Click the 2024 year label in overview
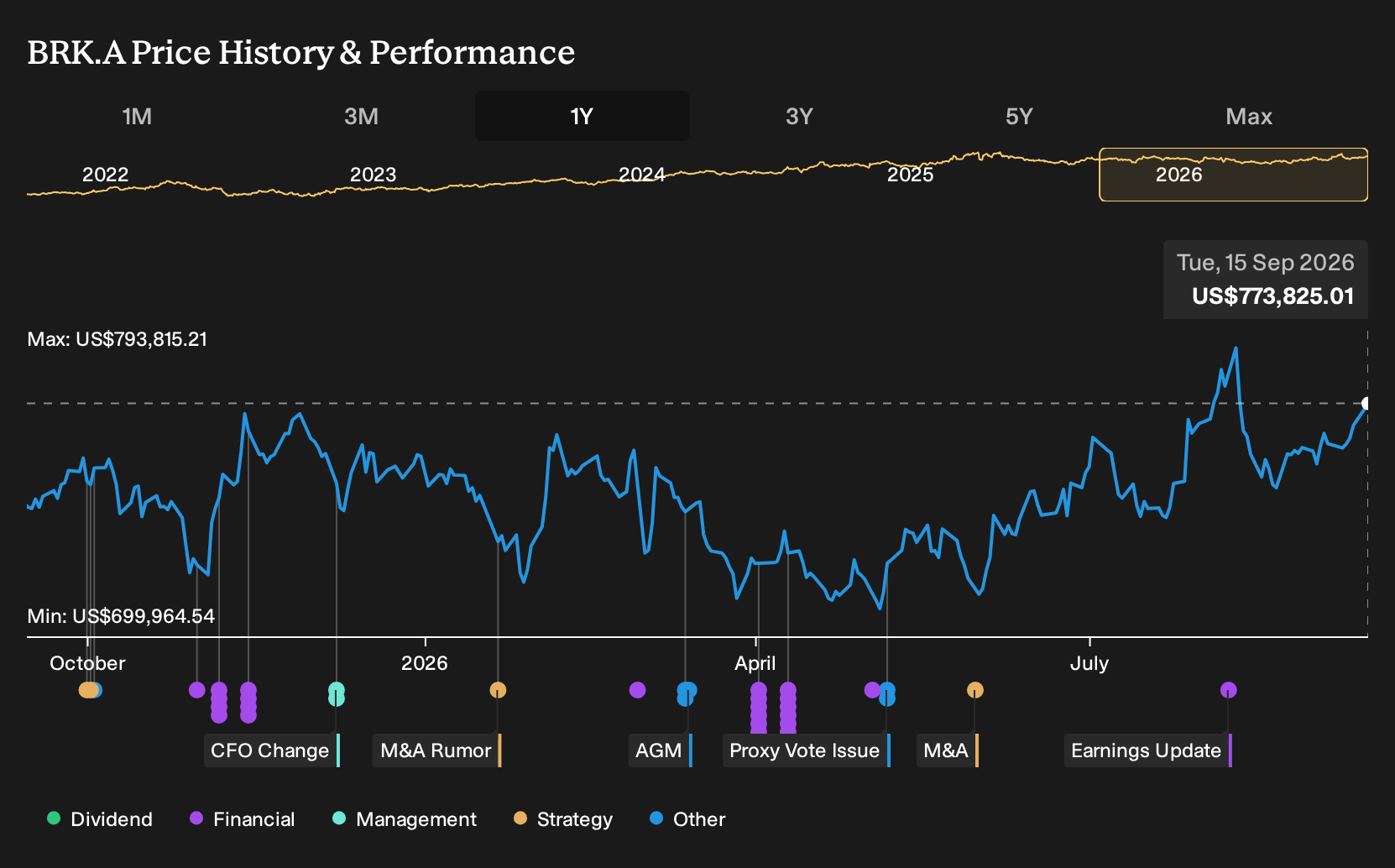This screenshot has height=868, width=1395. [641, 175]
